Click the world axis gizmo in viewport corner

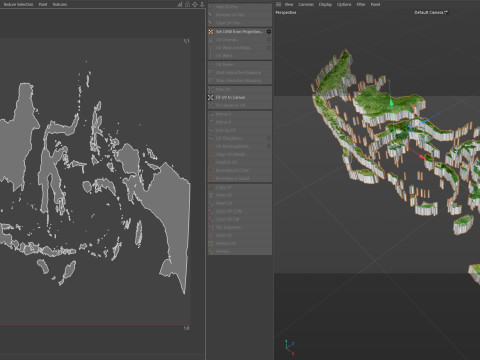click(290, 347)
